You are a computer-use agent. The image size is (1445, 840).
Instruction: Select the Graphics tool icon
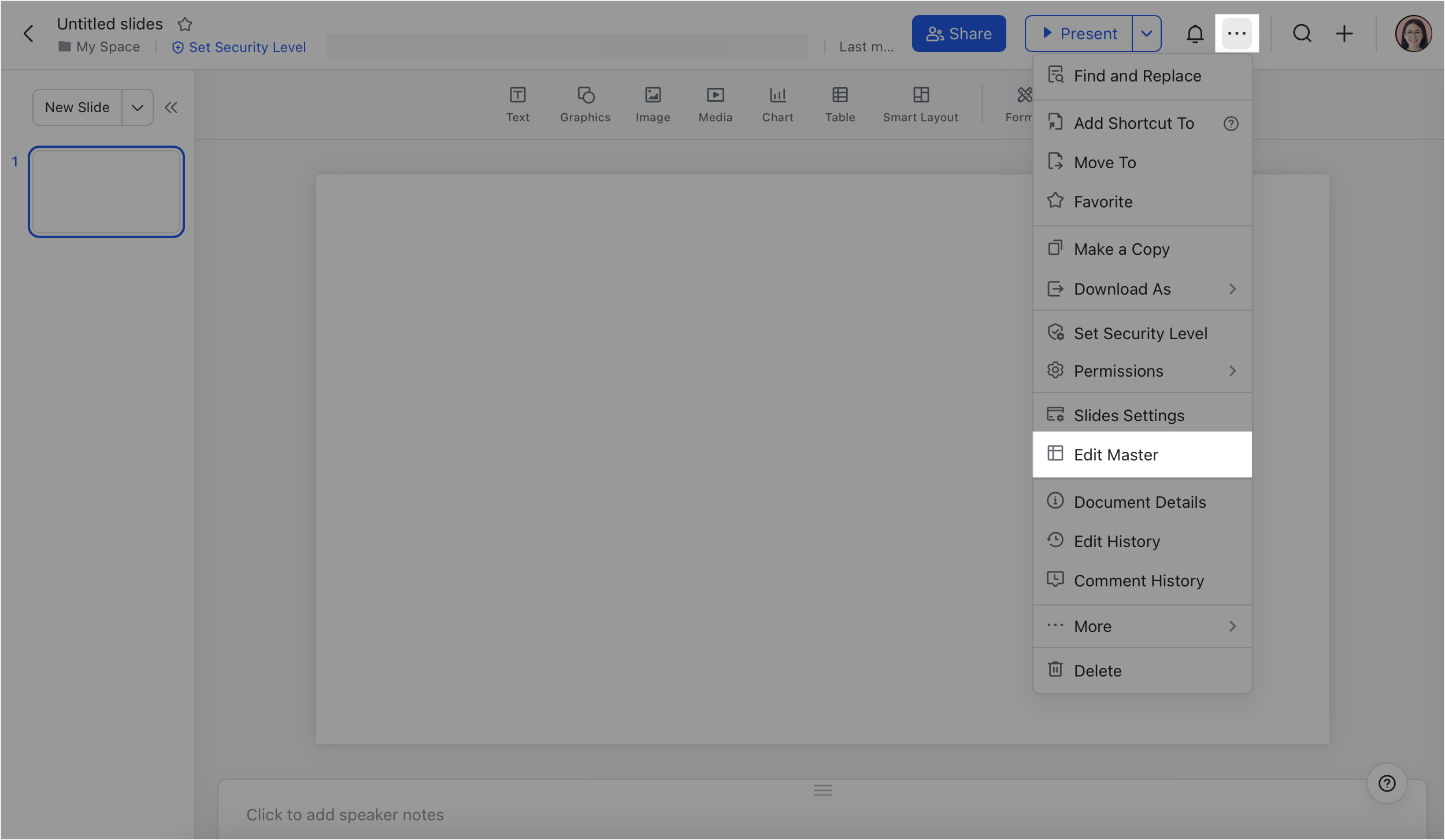[x=585, y=105]
